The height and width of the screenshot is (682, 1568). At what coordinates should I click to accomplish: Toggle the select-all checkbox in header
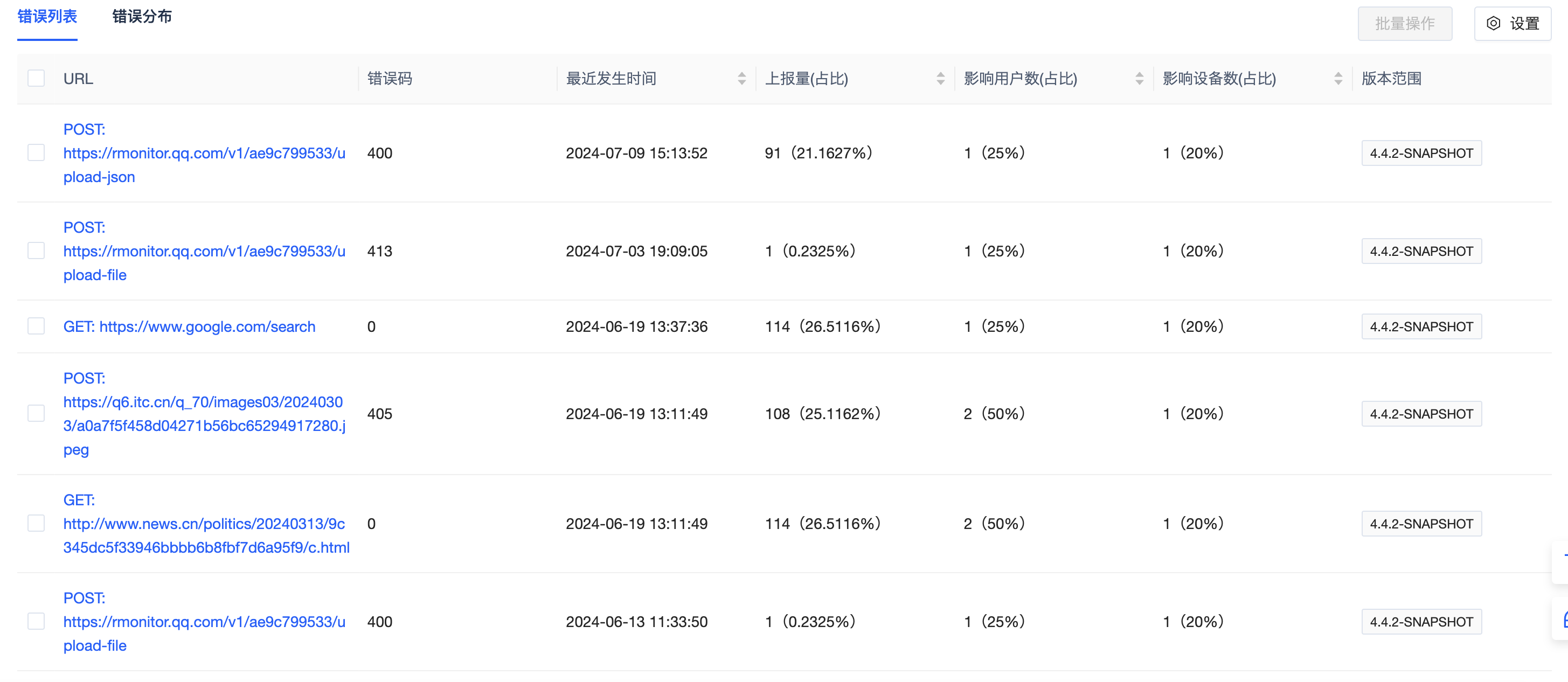[37, 79]
